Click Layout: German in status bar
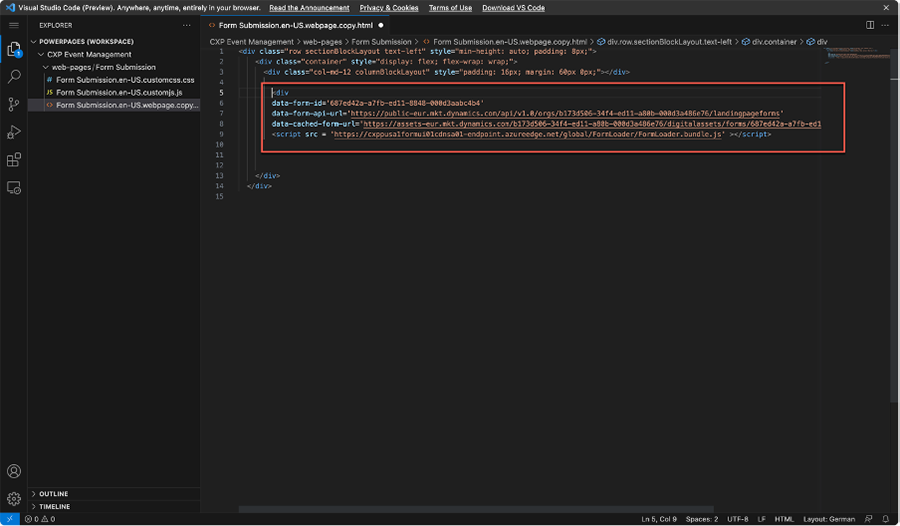Image resolution: width=900 pixels, height=526 pixels. coord(829,519)
